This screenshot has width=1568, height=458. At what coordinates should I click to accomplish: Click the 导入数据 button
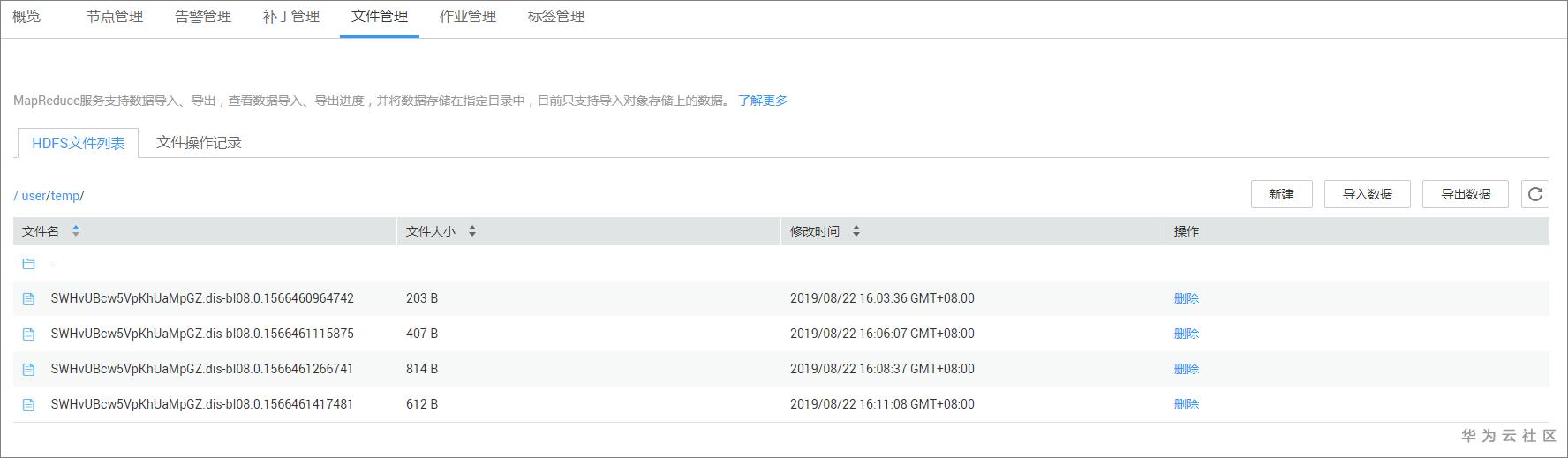click(1367, 194)
